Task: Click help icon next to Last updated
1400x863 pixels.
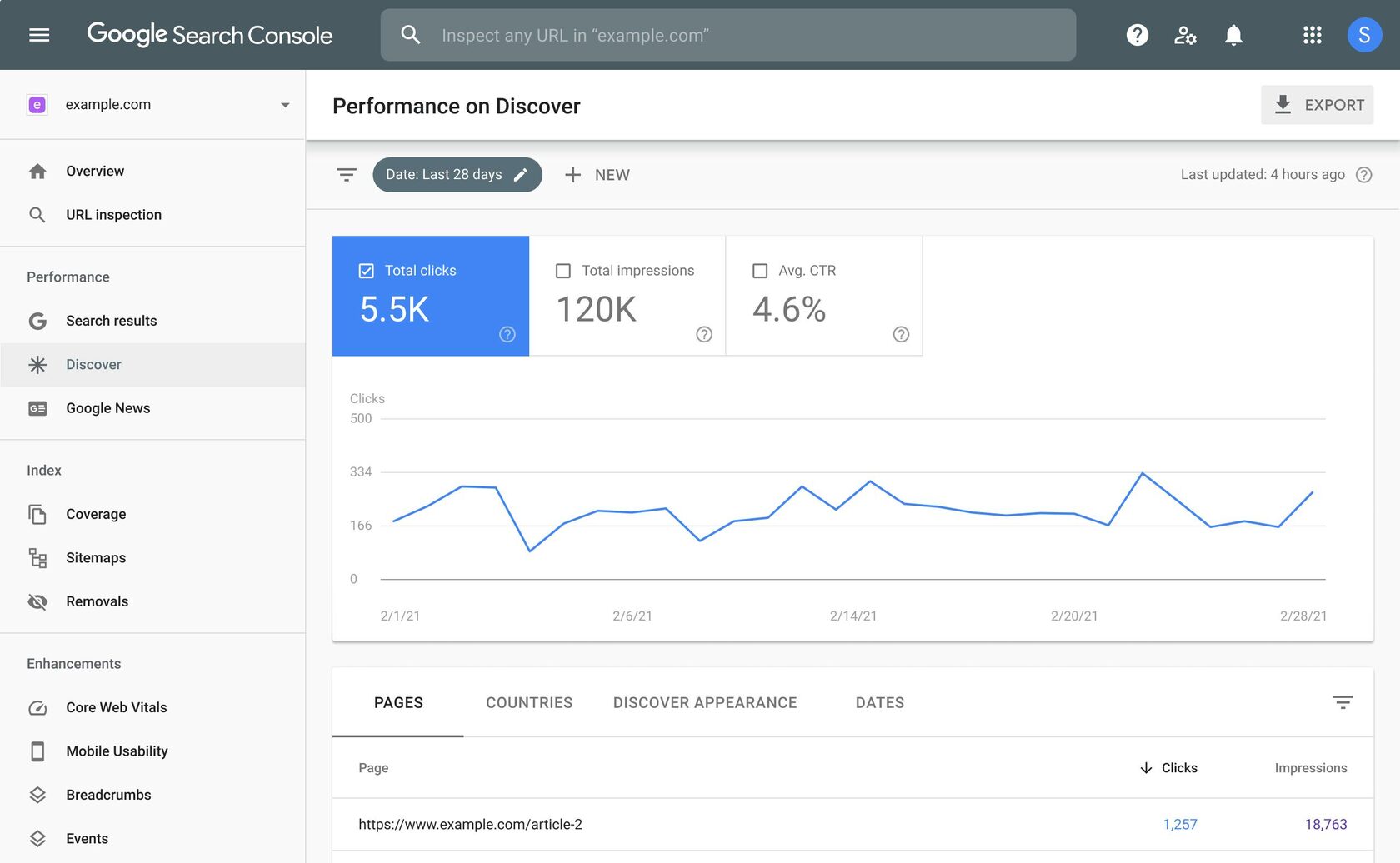Action: coord(1363,175)
